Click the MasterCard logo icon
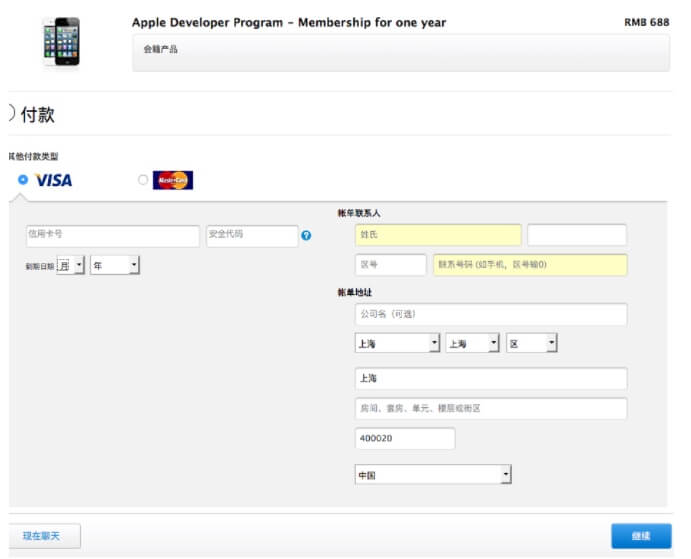Screen dimensions: 691x559 pyautogui.click(x=173, y=180)
